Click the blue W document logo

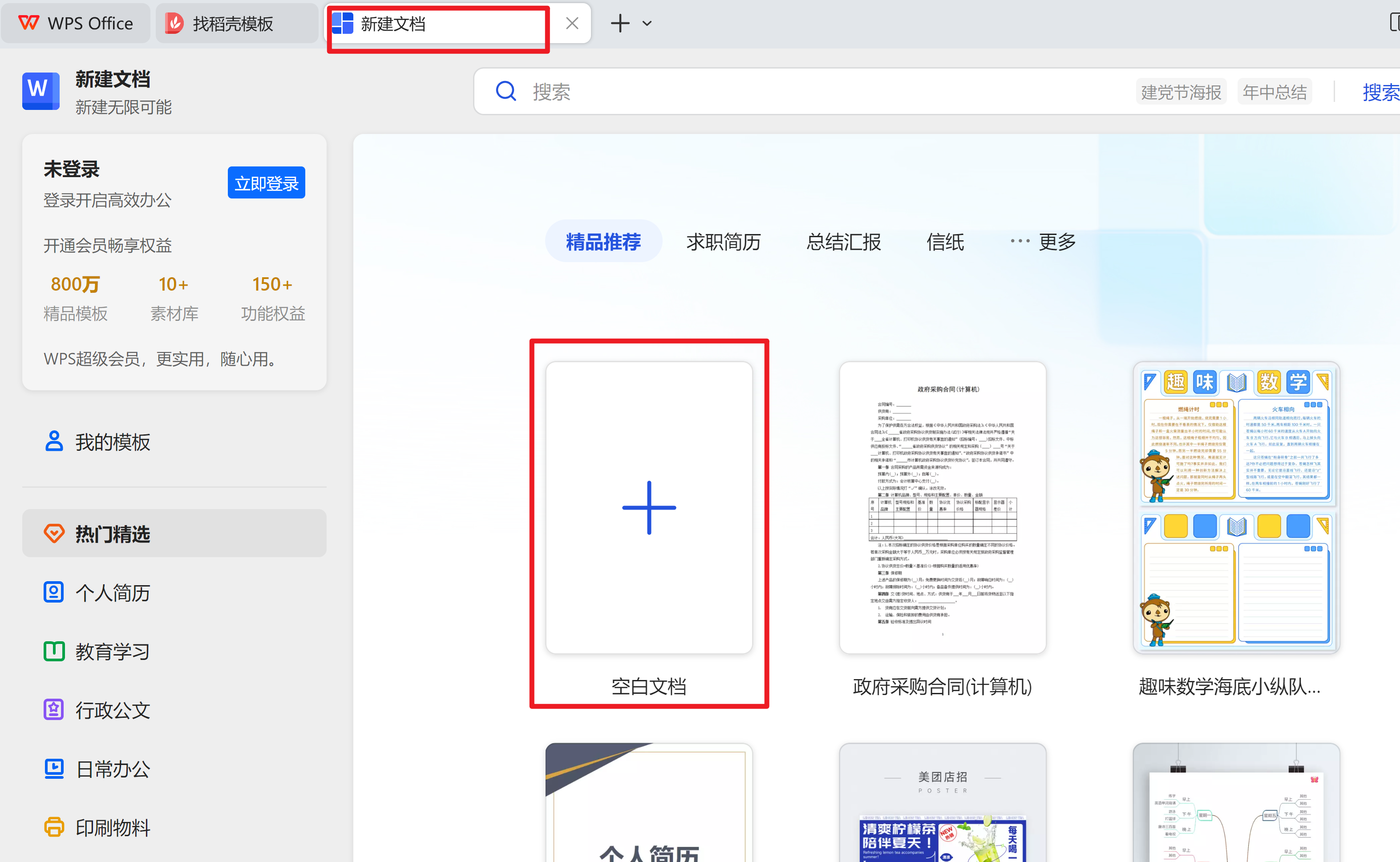40,90
